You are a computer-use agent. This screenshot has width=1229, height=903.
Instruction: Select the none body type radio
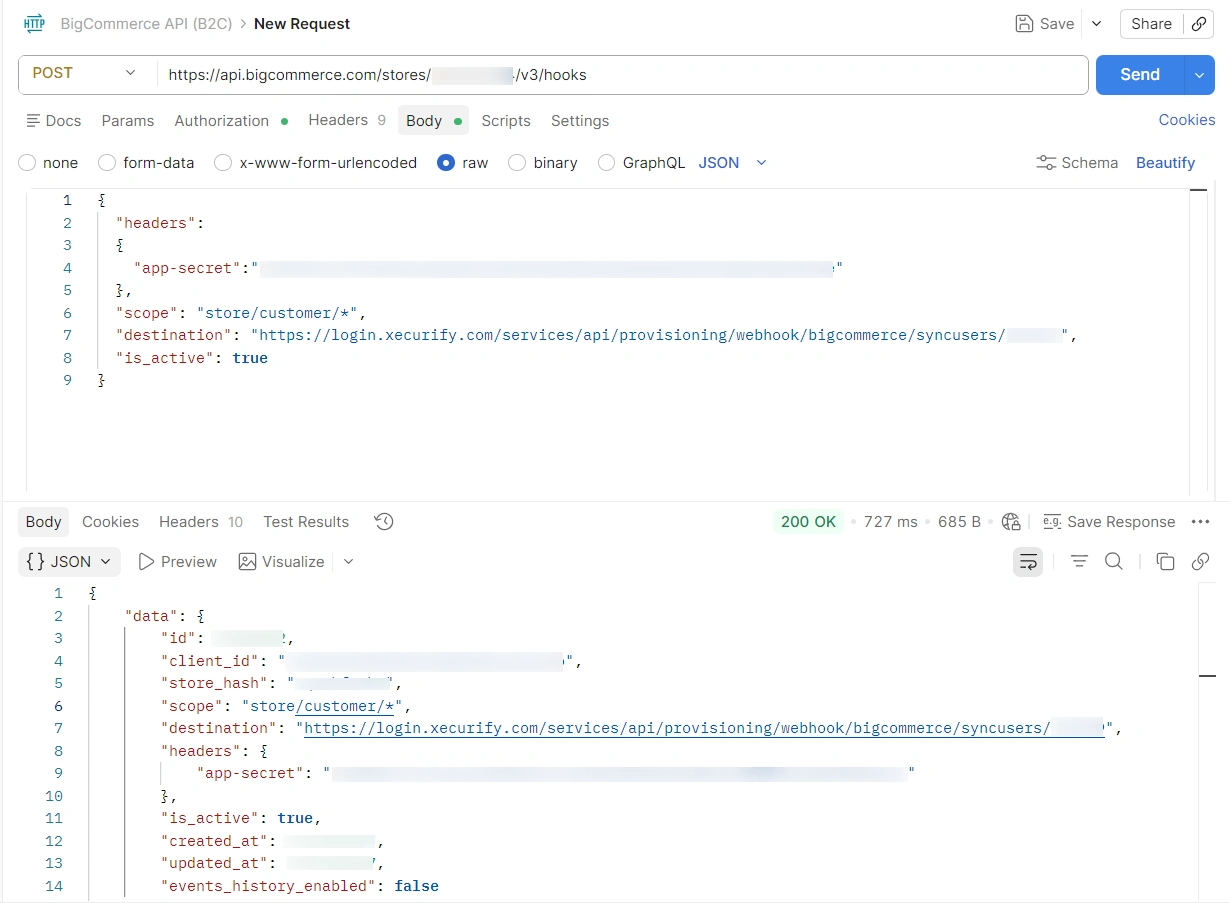coord(27,163)
